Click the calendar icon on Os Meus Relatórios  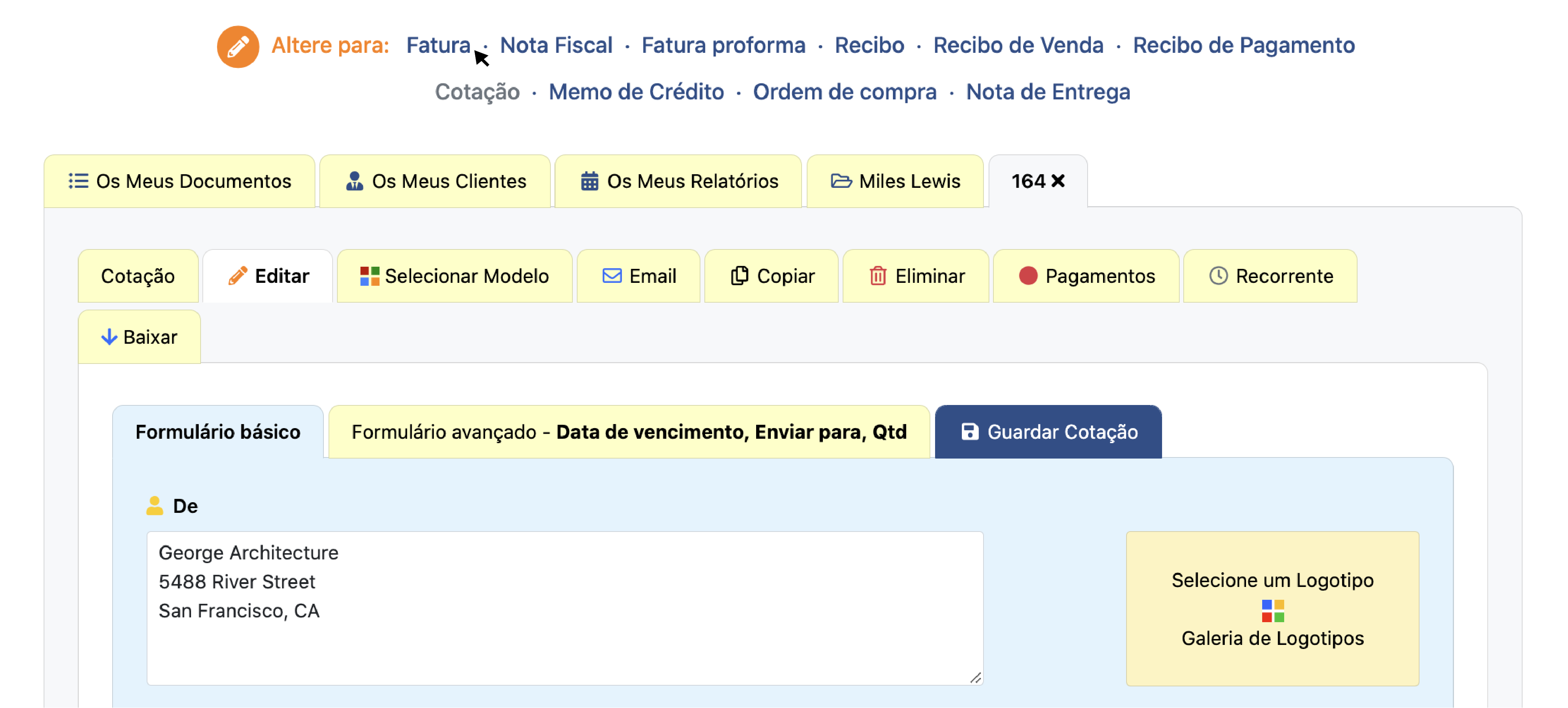pyautogui.click(x=589, y=181)
